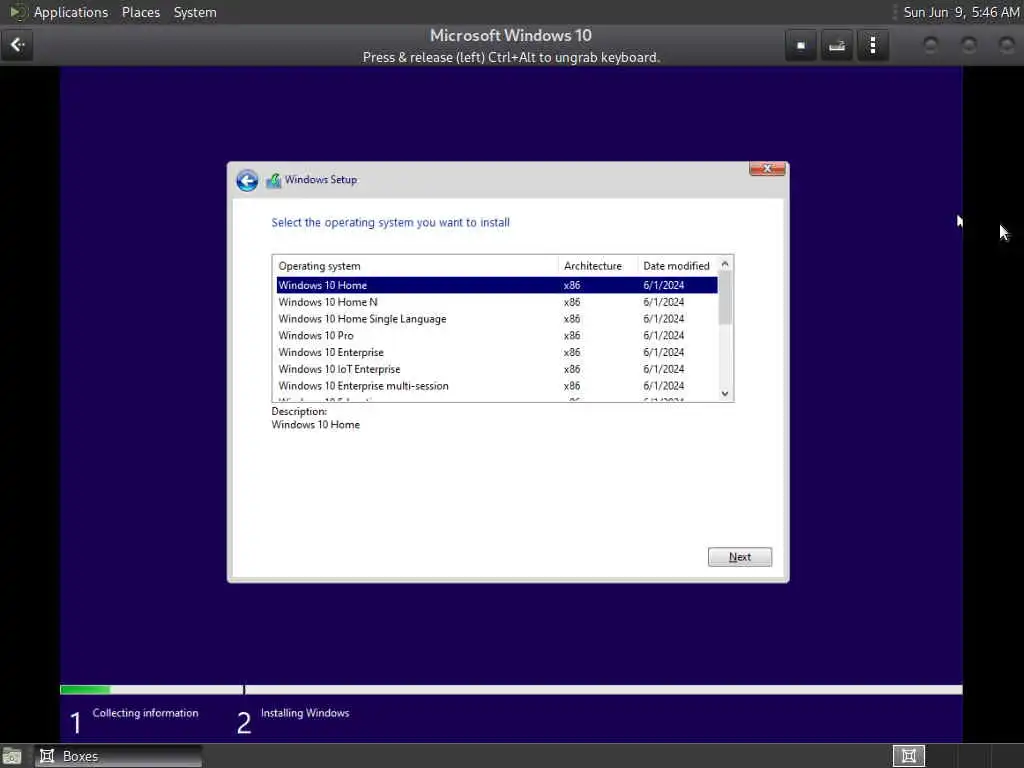Click the show desktop icon in the bottom panel
This screenshot has width=1024, height=768.
12,756
